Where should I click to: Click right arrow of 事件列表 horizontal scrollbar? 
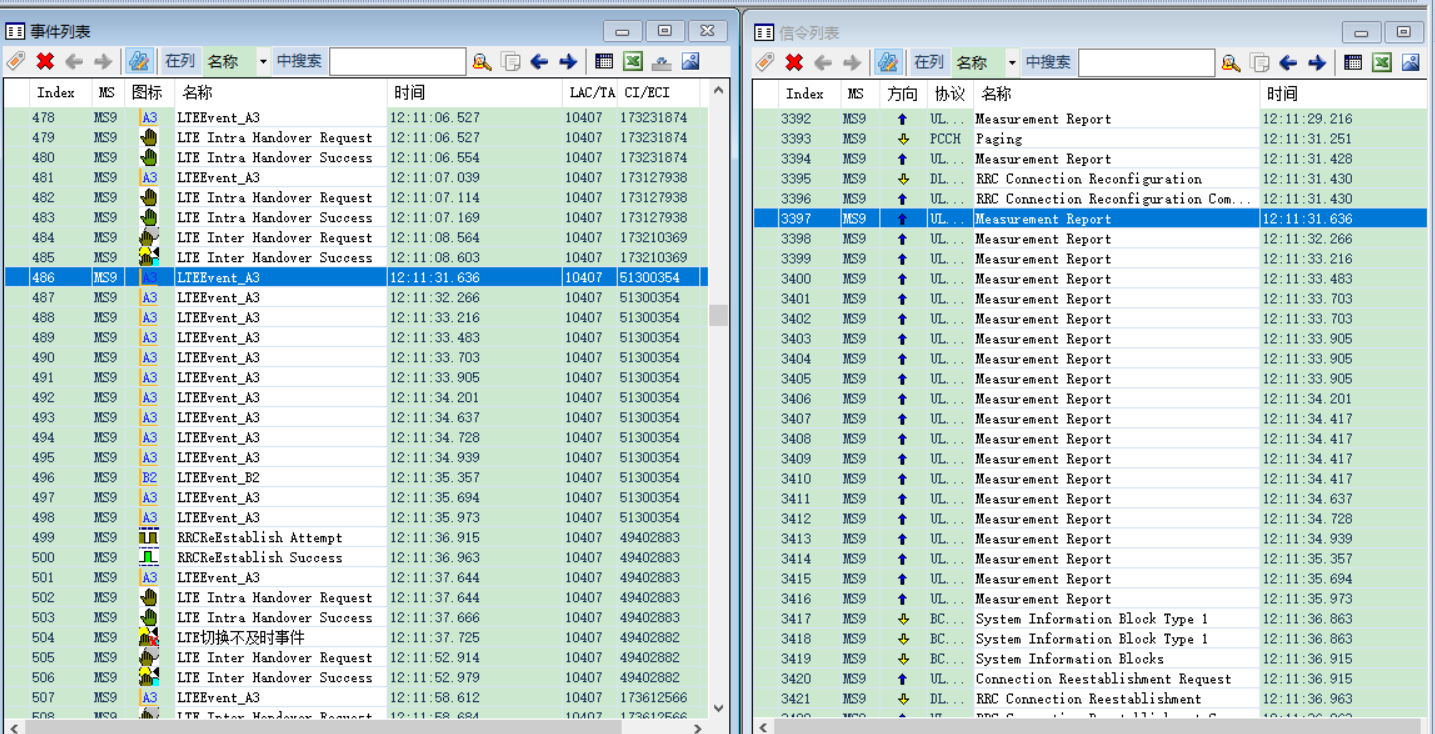pos(698,728)
